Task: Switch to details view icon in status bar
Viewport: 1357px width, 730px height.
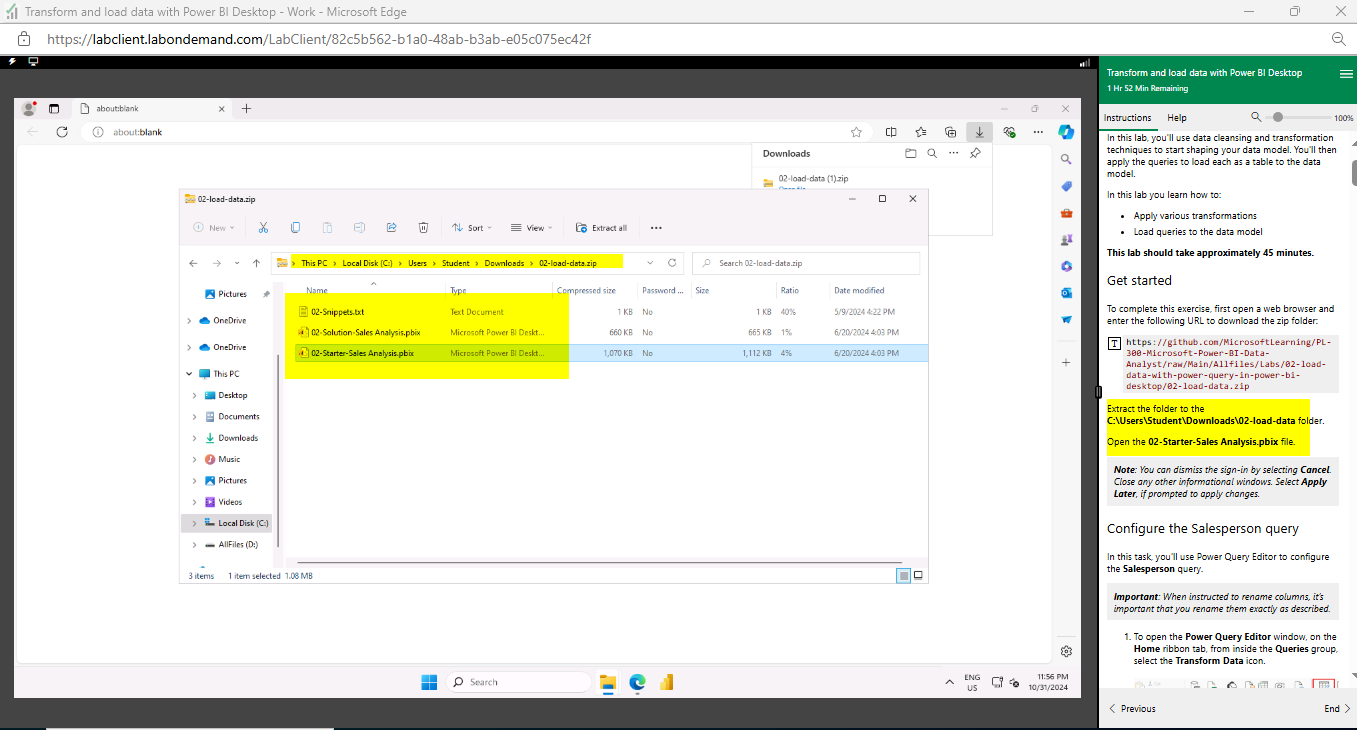Action: coord(904,576)
